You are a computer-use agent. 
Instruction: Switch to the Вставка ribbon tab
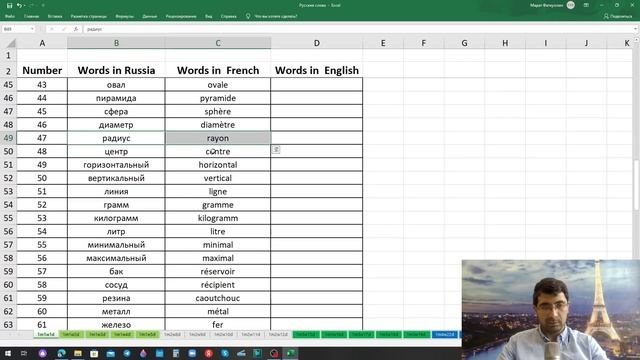[x=55, y=16]
